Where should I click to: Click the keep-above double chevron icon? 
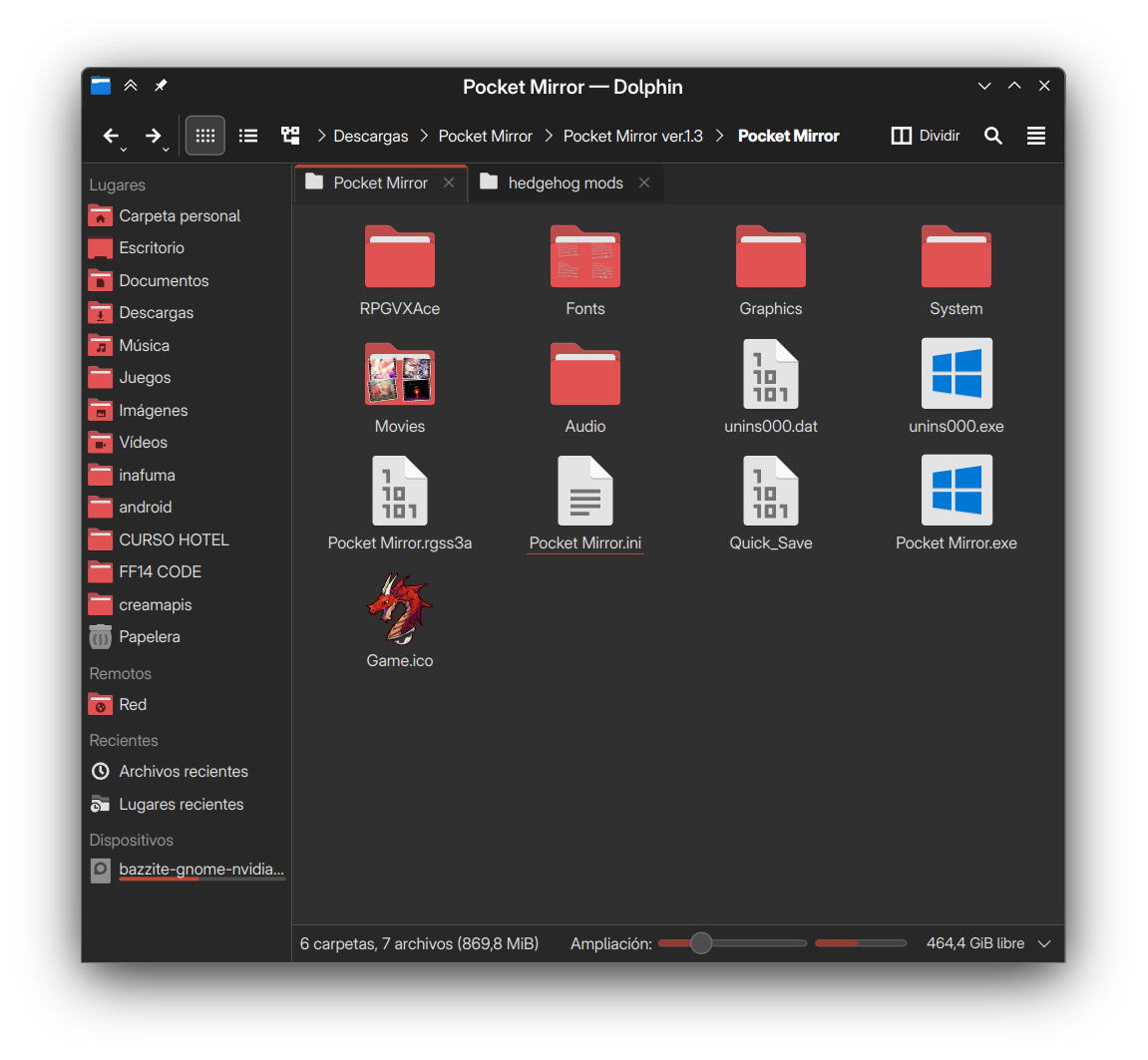pos(131,86)
